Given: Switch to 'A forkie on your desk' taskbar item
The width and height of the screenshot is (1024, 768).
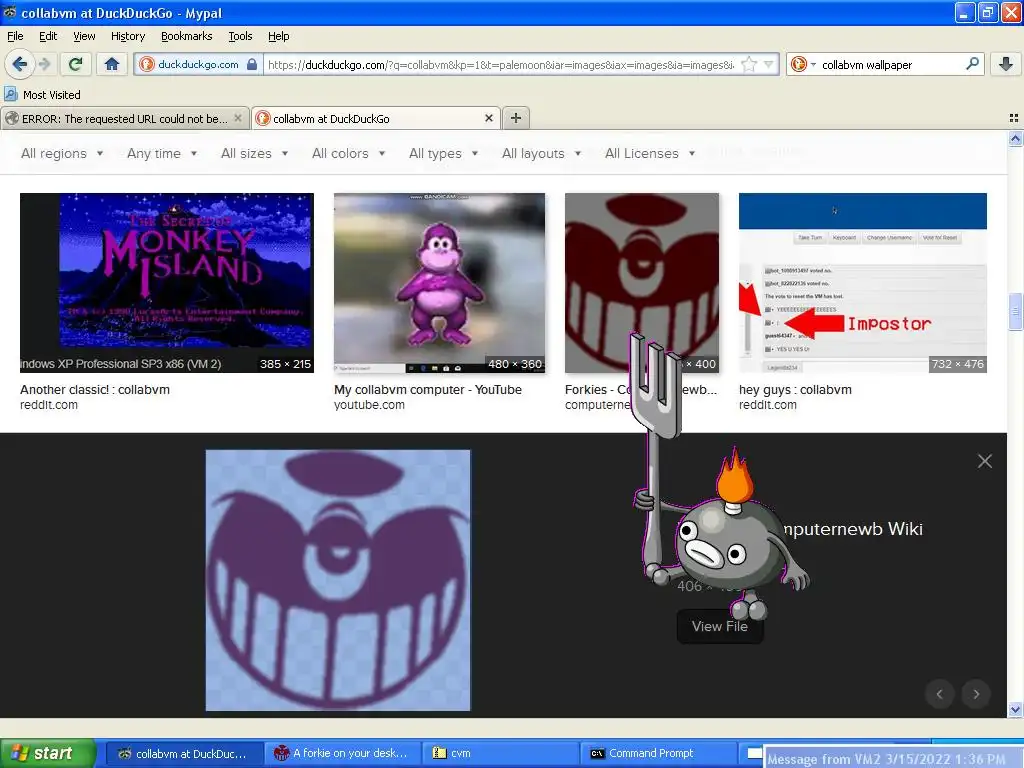Looking at the screenshot, I should pyautogui.click(x=342, y=753).
